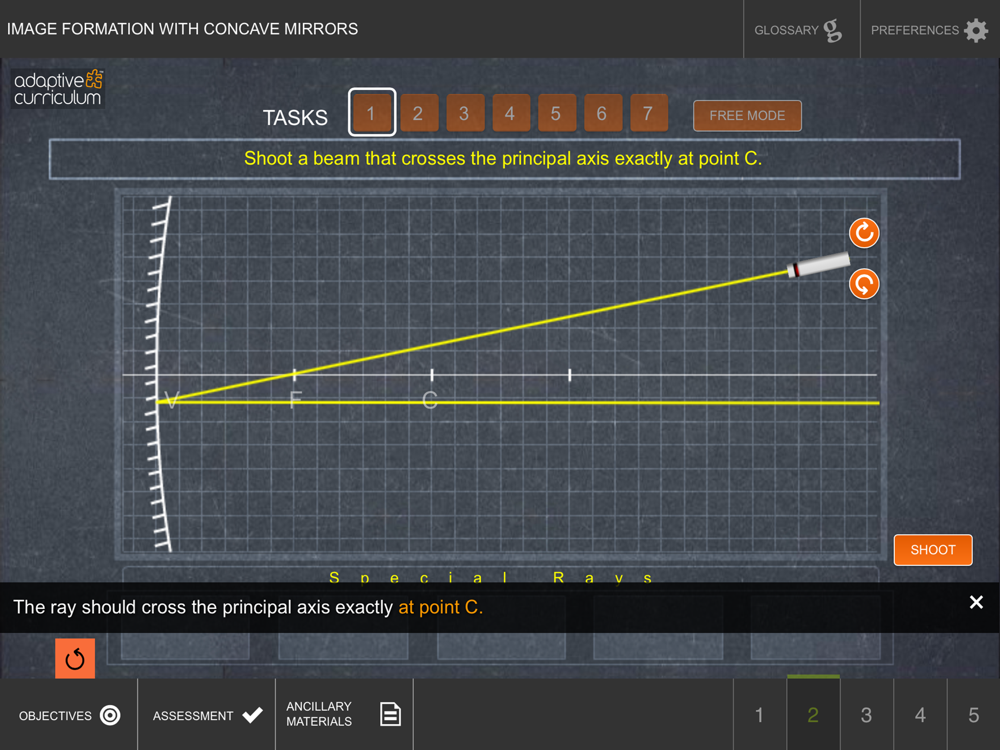Select task 7
The width and height of the screenshot is (1000, 750).
click(x=648, y=114)
